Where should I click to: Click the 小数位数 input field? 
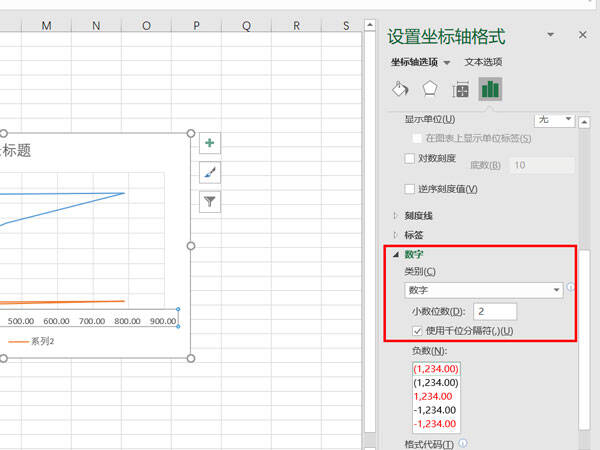pos(495,311)
